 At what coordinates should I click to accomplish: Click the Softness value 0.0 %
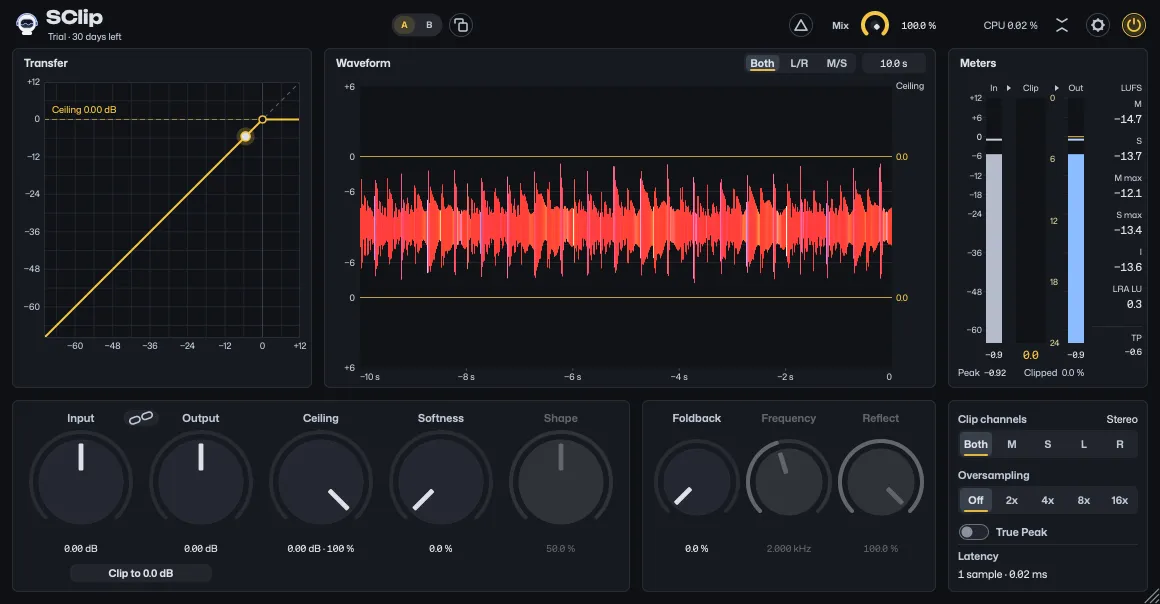[x=441, y=548]
